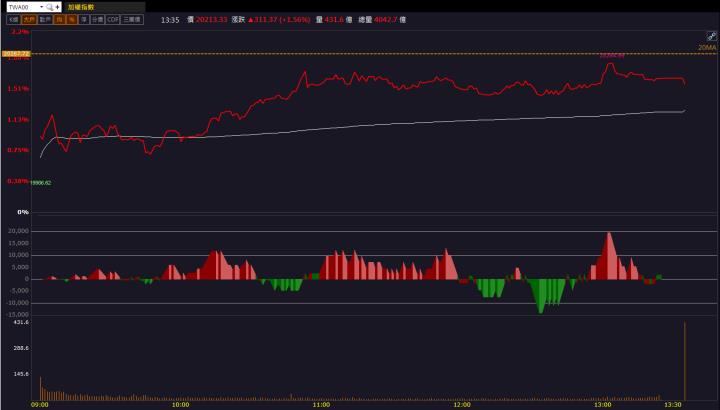The image size is (720, 410).
Task: Click the 加權指數 index name label
Action: [x=82, y=7]
